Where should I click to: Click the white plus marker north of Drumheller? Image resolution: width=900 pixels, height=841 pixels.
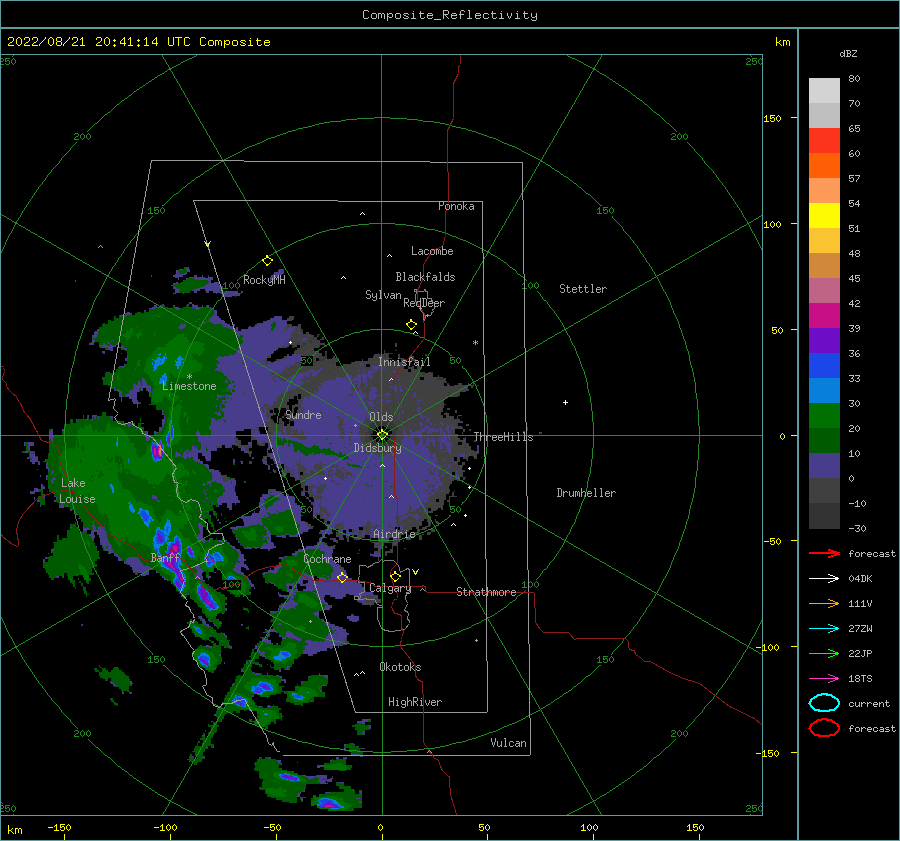(565, 402)
